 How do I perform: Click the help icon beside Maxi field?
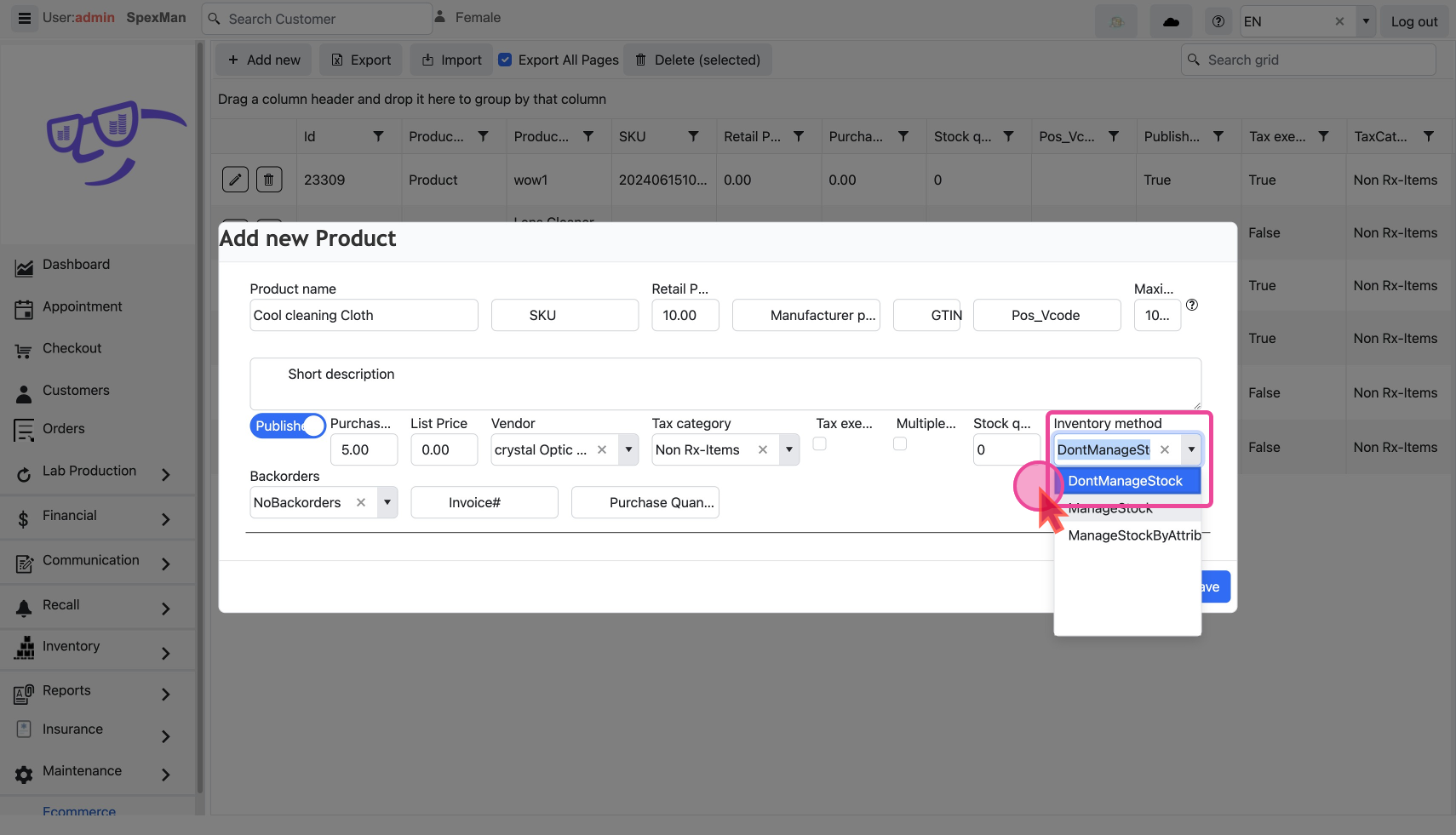1192,305
